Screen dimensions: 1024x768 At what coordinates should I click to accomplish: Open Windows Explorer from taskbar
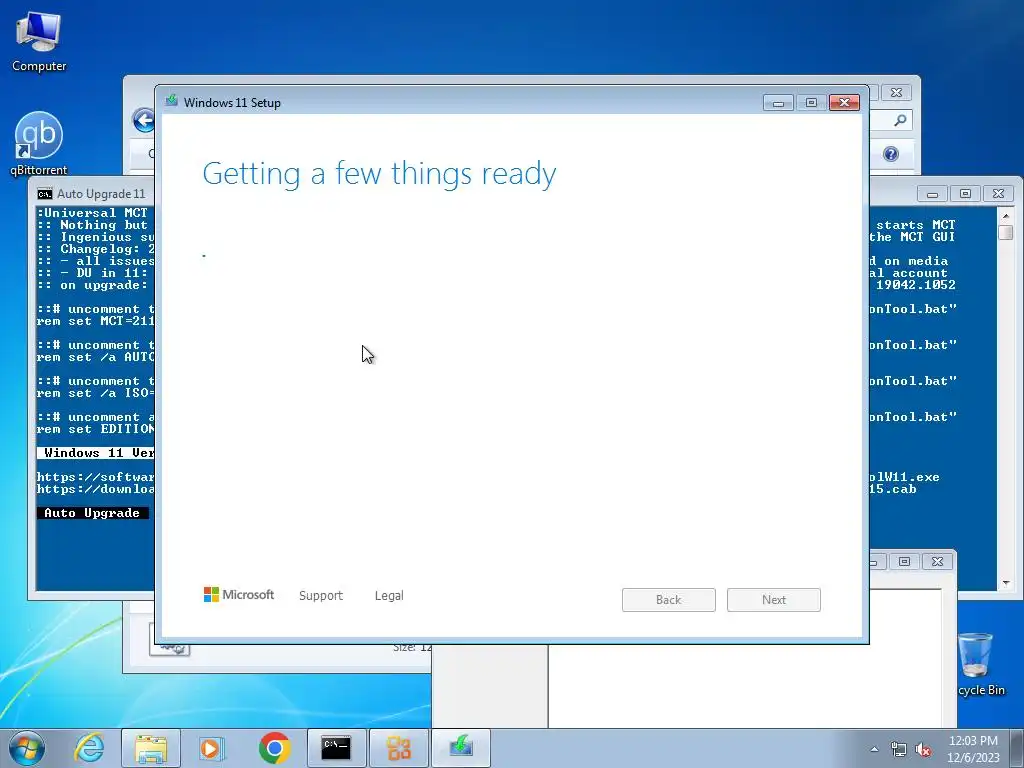pyautogui.click(x=151, y=748)
